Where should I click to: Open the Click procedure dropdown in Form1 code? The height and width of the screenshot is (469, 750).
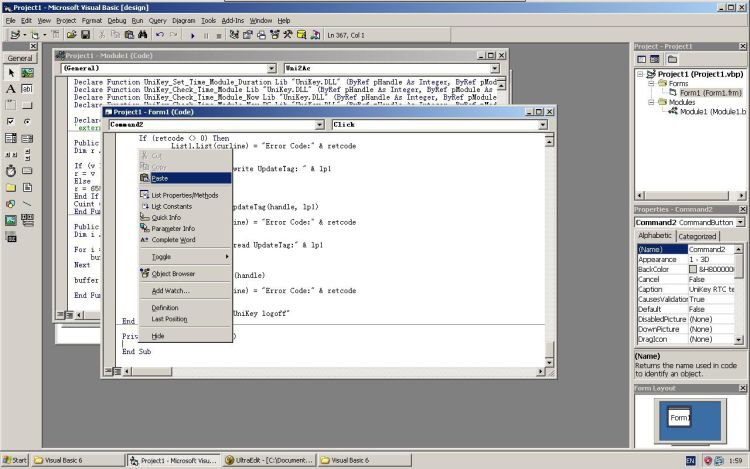[x=542, y=125]
